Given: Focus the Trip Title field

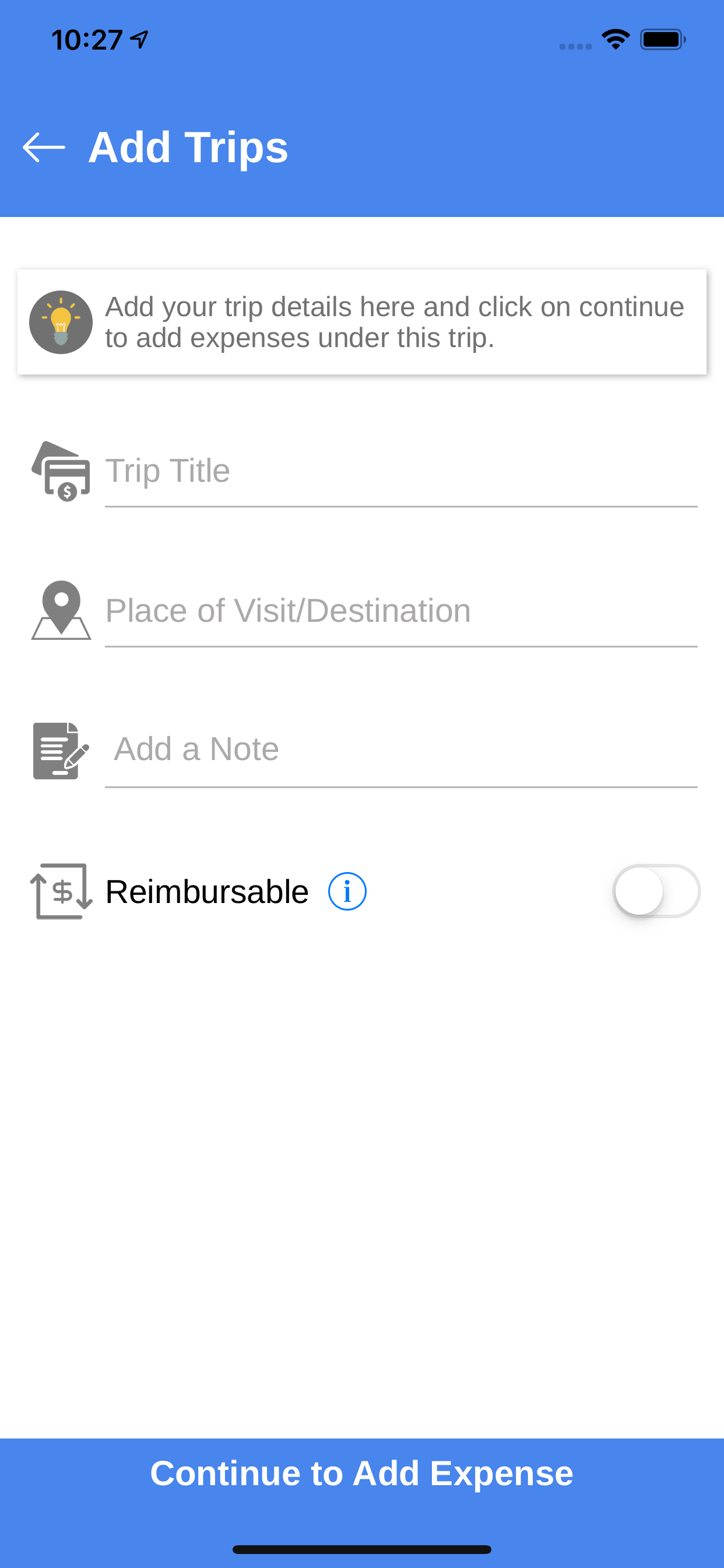Looking at the screenshot, I should pyautogui.click(x=401, y=473).
